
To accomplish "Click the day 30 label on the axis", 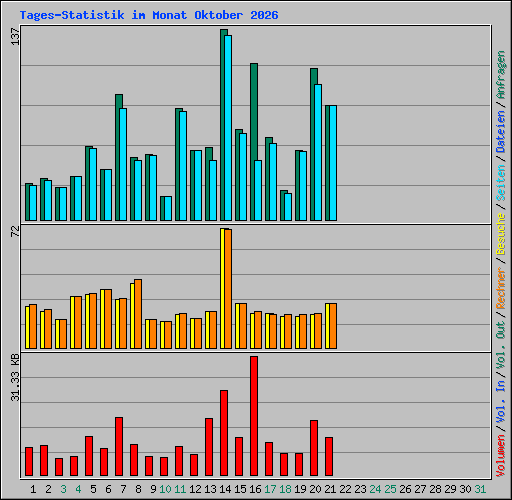I will pos(465,489).
